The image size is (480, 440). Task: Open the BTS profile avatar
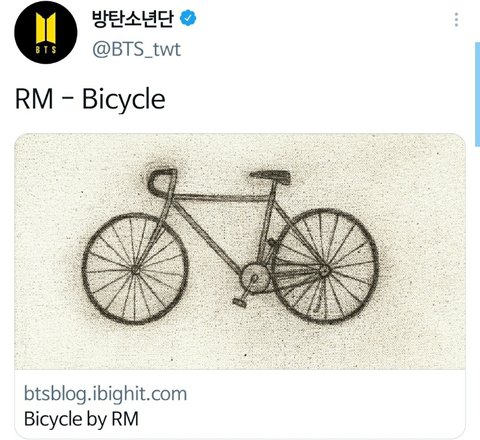[46, 32]
